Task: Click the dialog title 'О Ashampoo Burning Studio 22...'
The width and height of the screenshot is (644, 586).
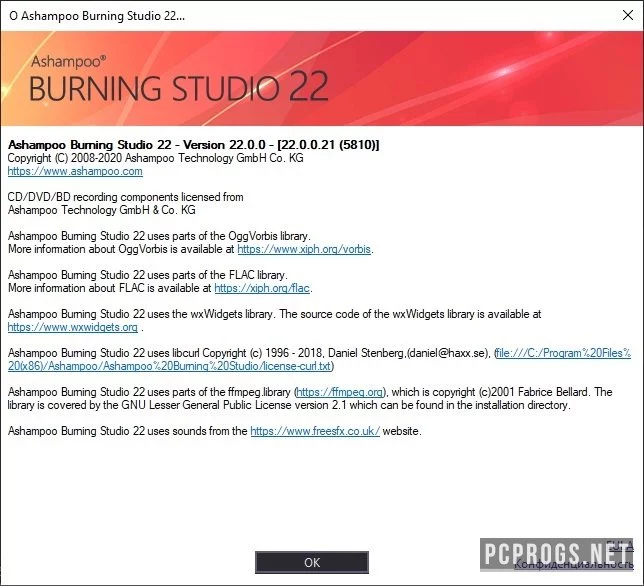Action: coord(97,16)
